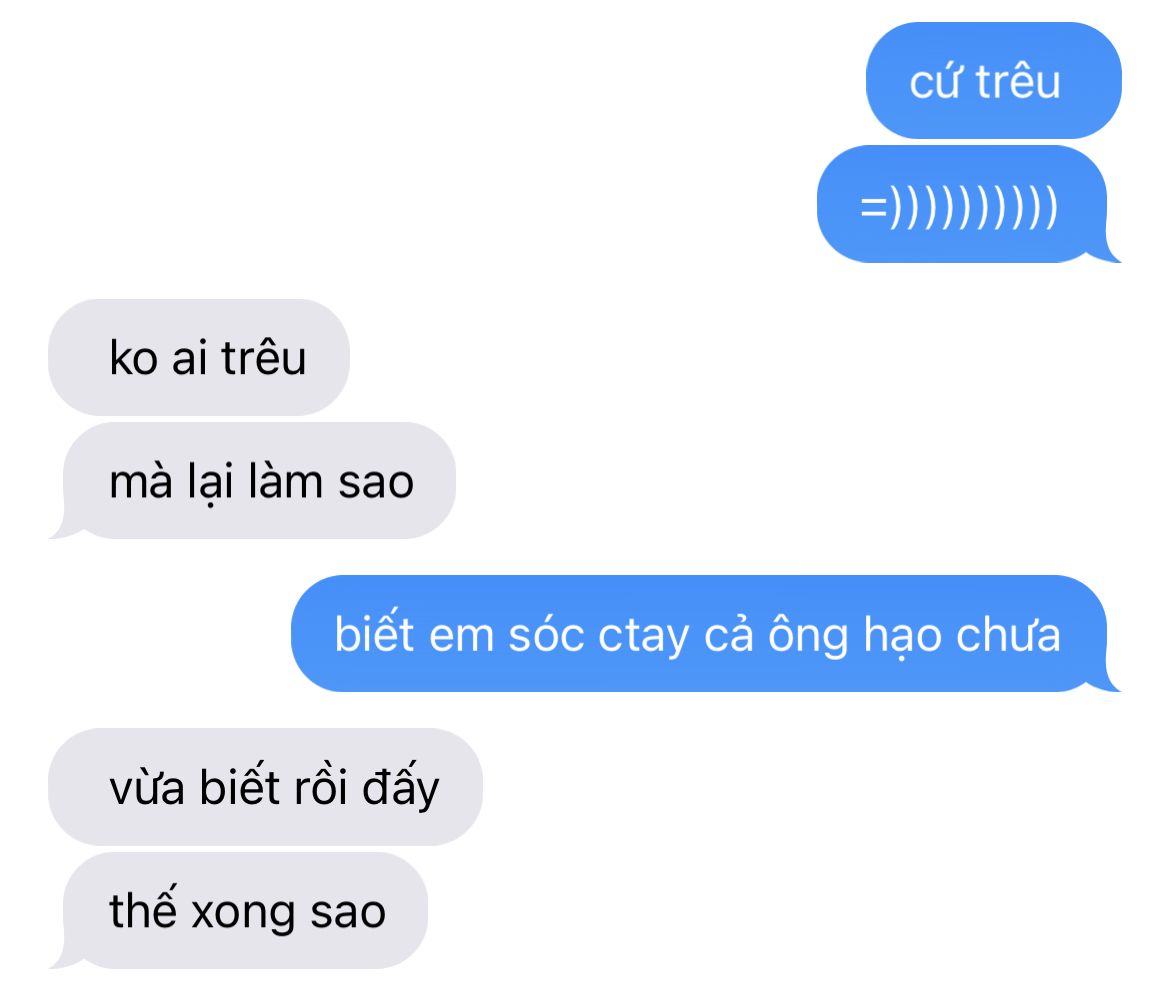
Task: Click the word 'vừa' in the gray bubble
Action: coord(147,788)
